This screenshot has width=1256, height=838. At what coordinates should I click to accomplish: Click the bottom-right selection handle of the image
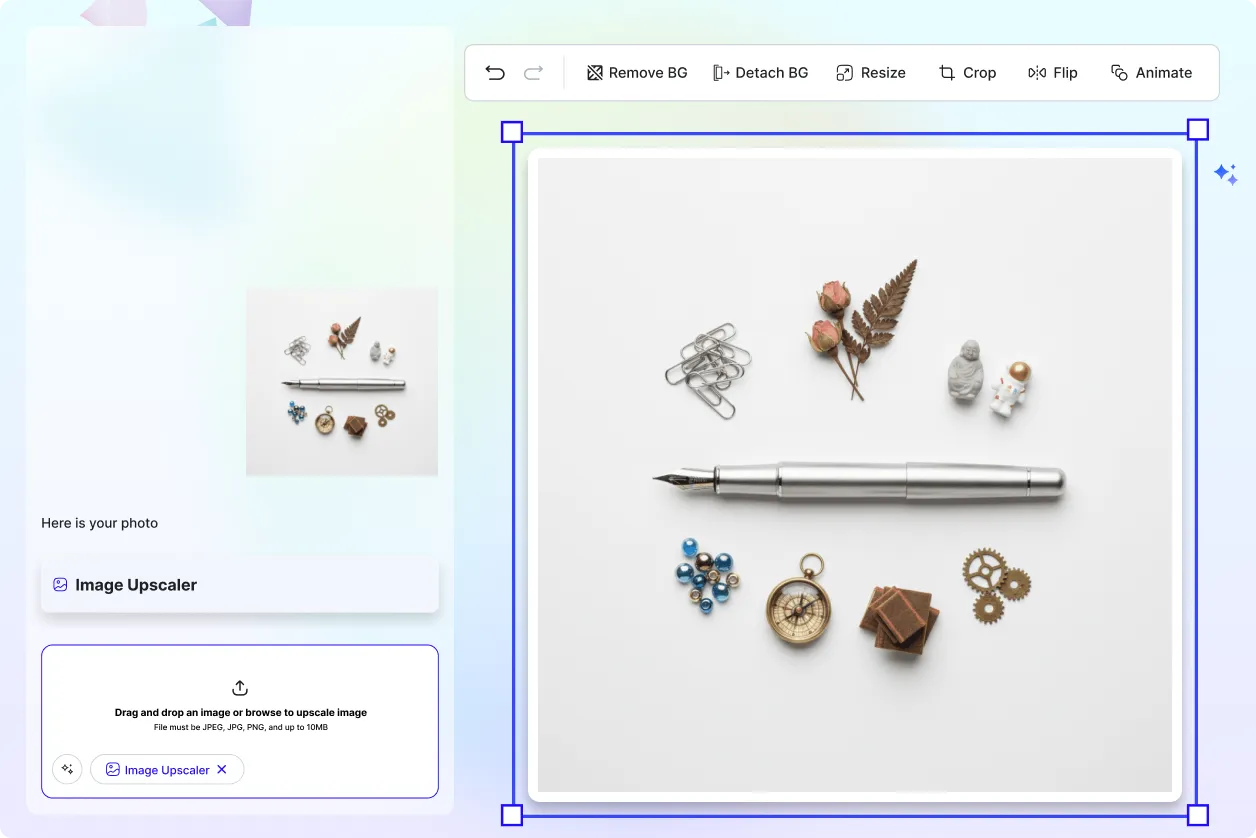tap(1196, 815)
